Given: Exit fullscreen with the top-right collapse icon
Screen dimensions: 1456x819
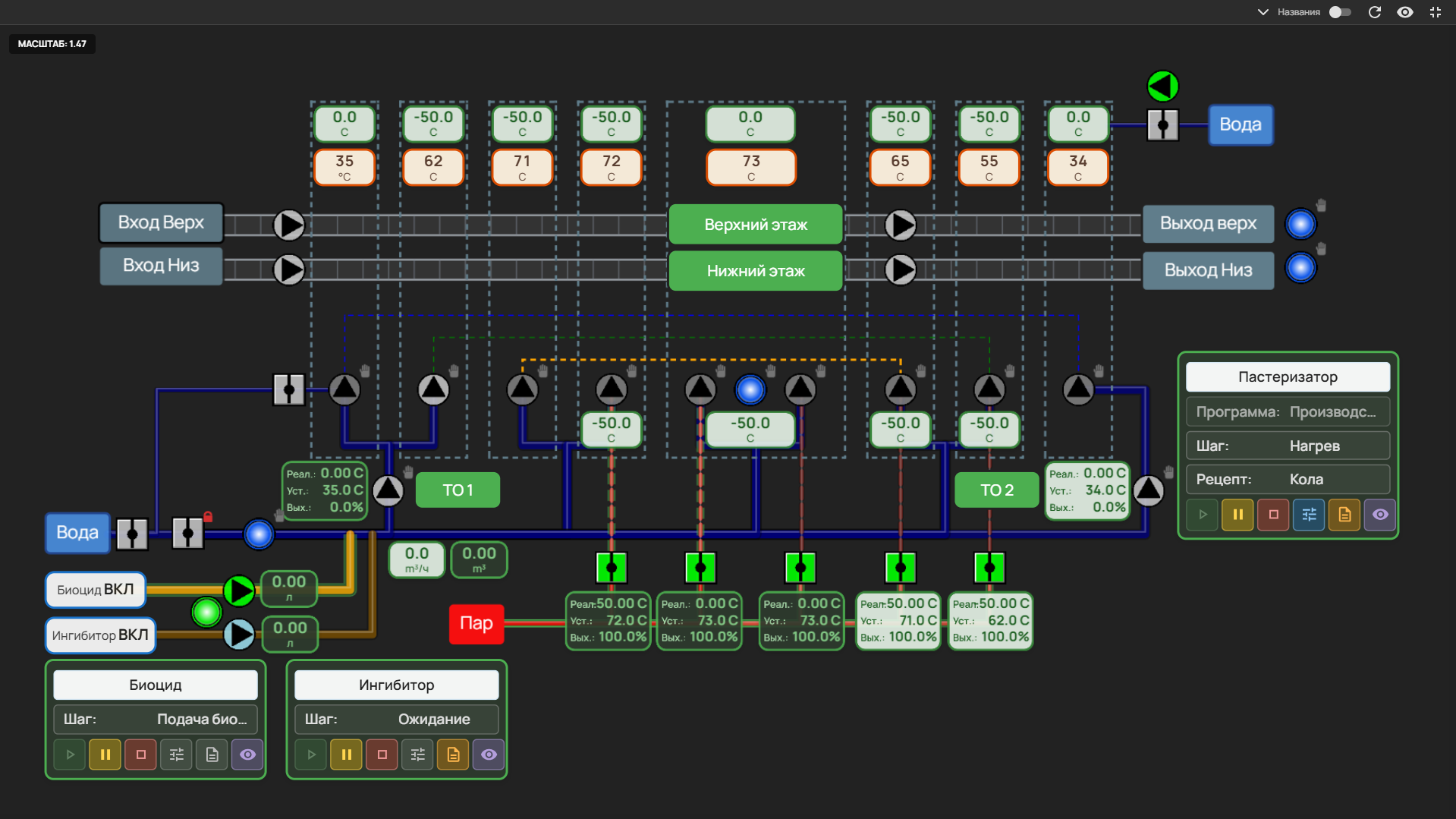Looking at the screenshot, I should [x=1436, y=12].
